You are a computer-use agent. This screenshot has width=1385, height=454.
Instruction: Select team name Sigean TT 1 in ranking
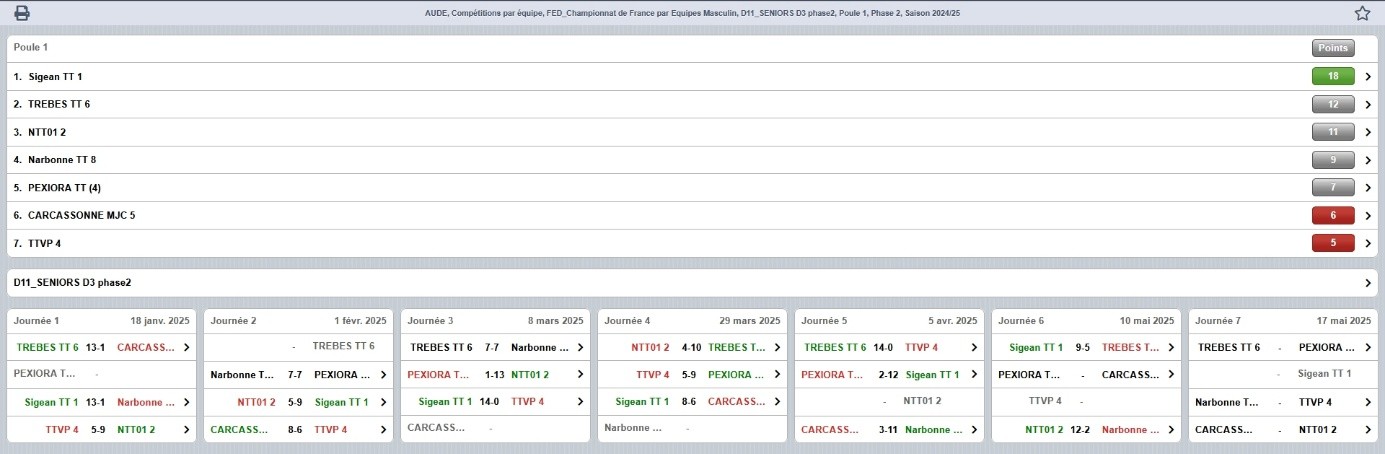(55, 76)
